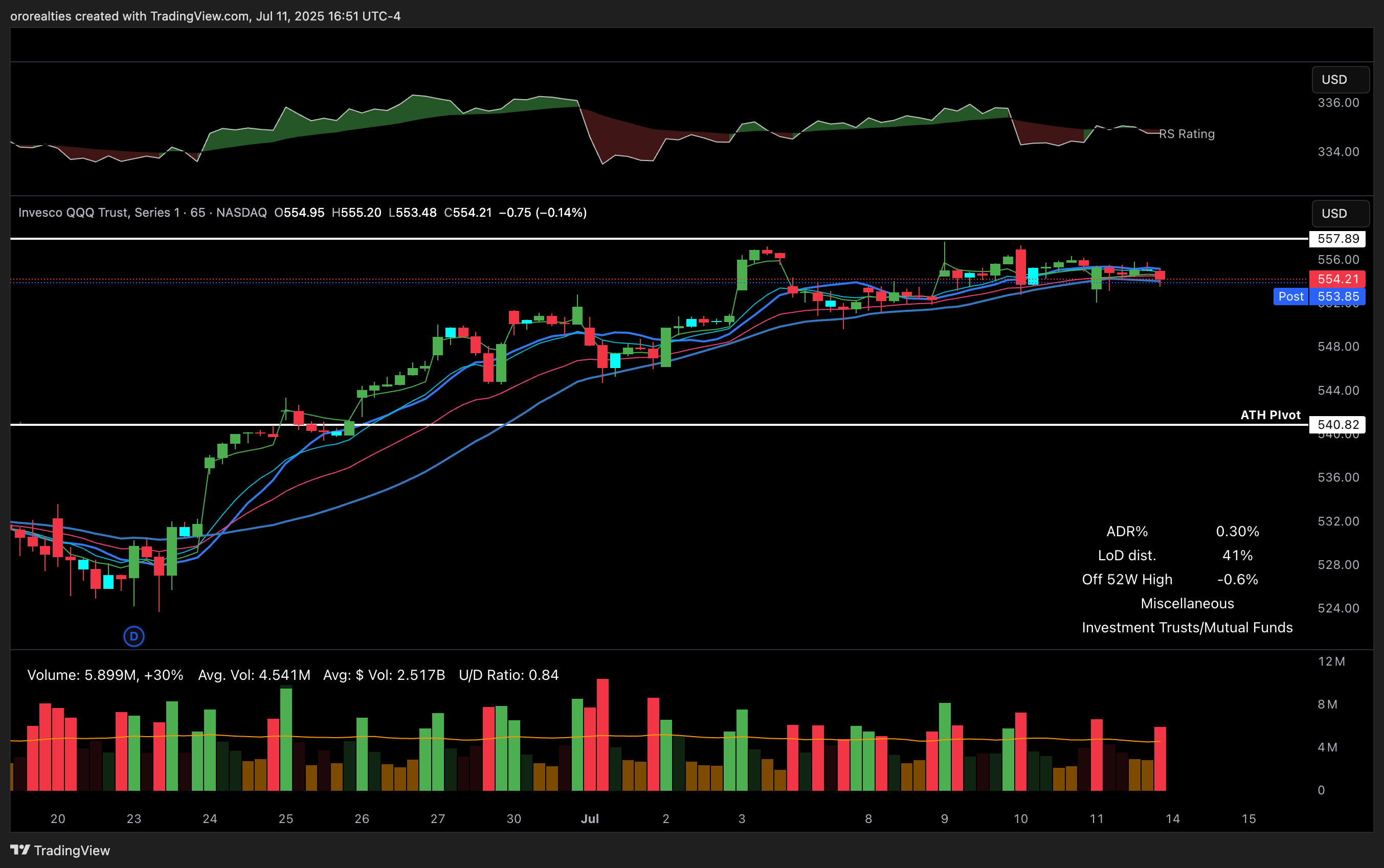Click the 336.00 RS scale label
1384x868 pixels.
(1338, 103)
